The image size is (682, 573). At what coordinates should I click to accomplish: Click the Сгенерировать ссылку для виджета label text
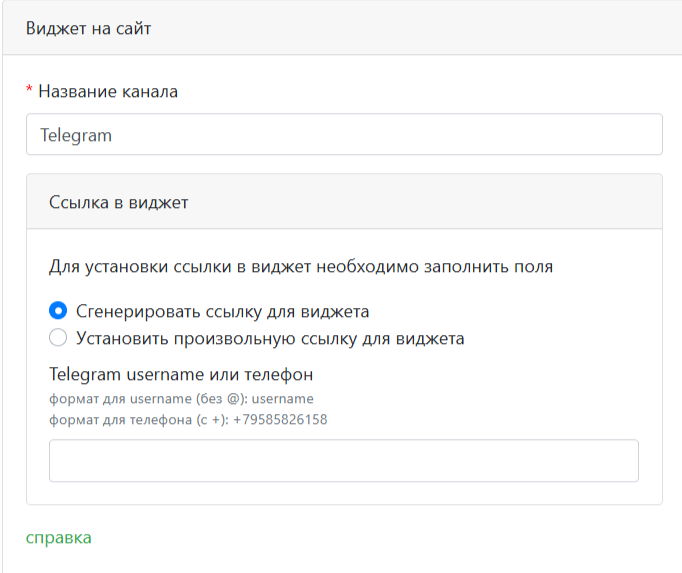[x=222, y=311]
